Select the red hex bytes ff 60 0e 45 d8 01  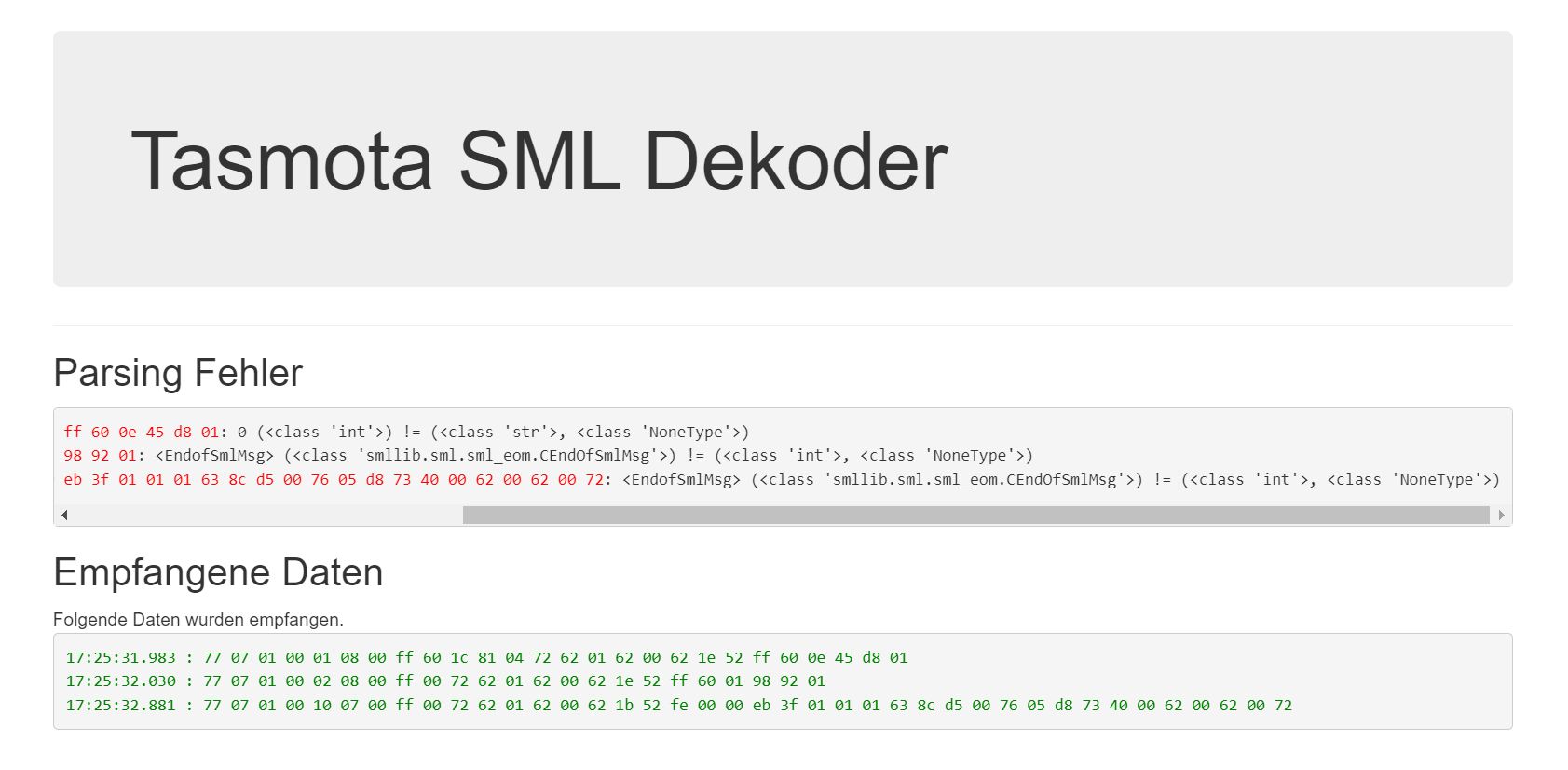[142, 432]
